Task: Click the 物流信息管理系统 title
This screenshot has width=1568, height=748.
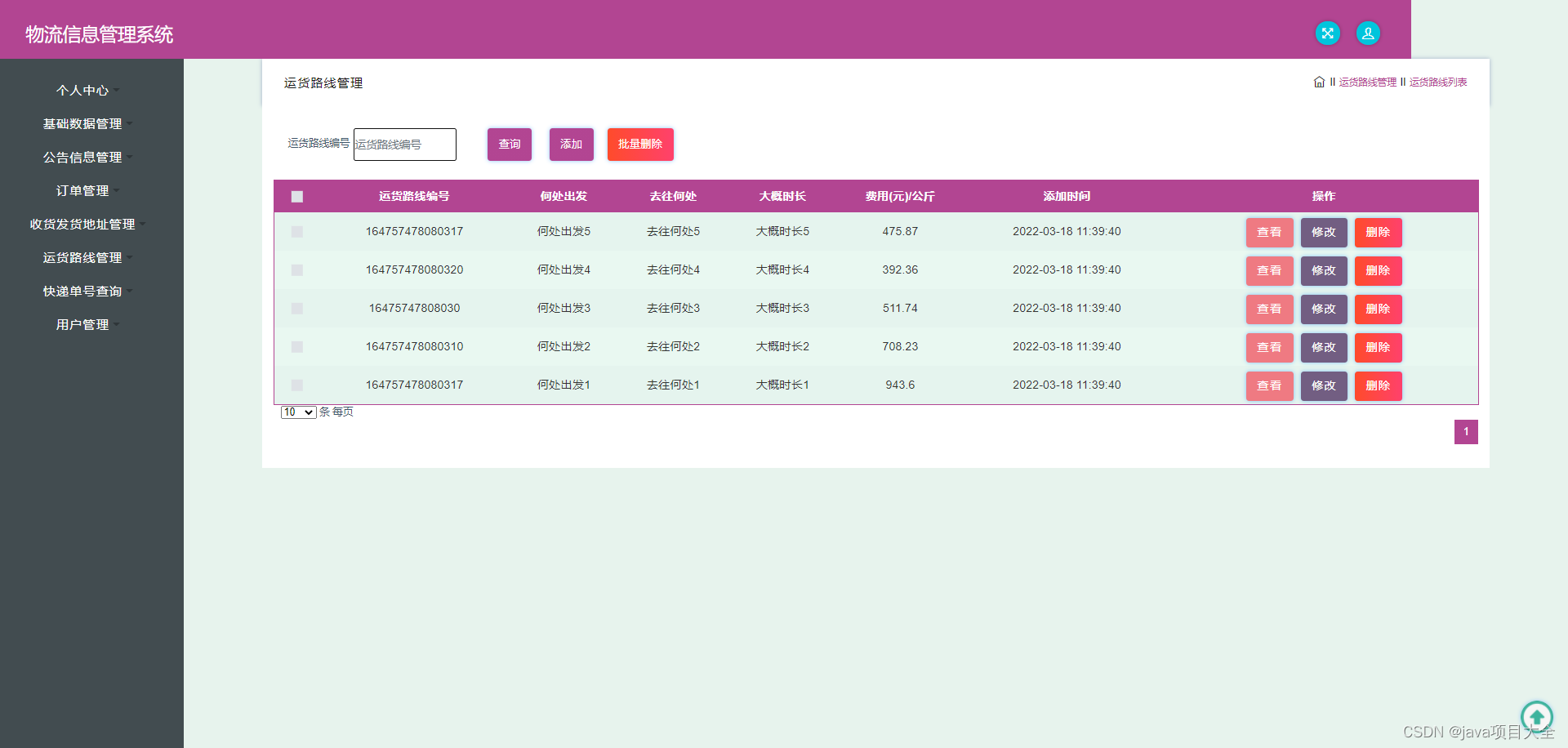Action: pyautogui.click(x=100, y=34)
